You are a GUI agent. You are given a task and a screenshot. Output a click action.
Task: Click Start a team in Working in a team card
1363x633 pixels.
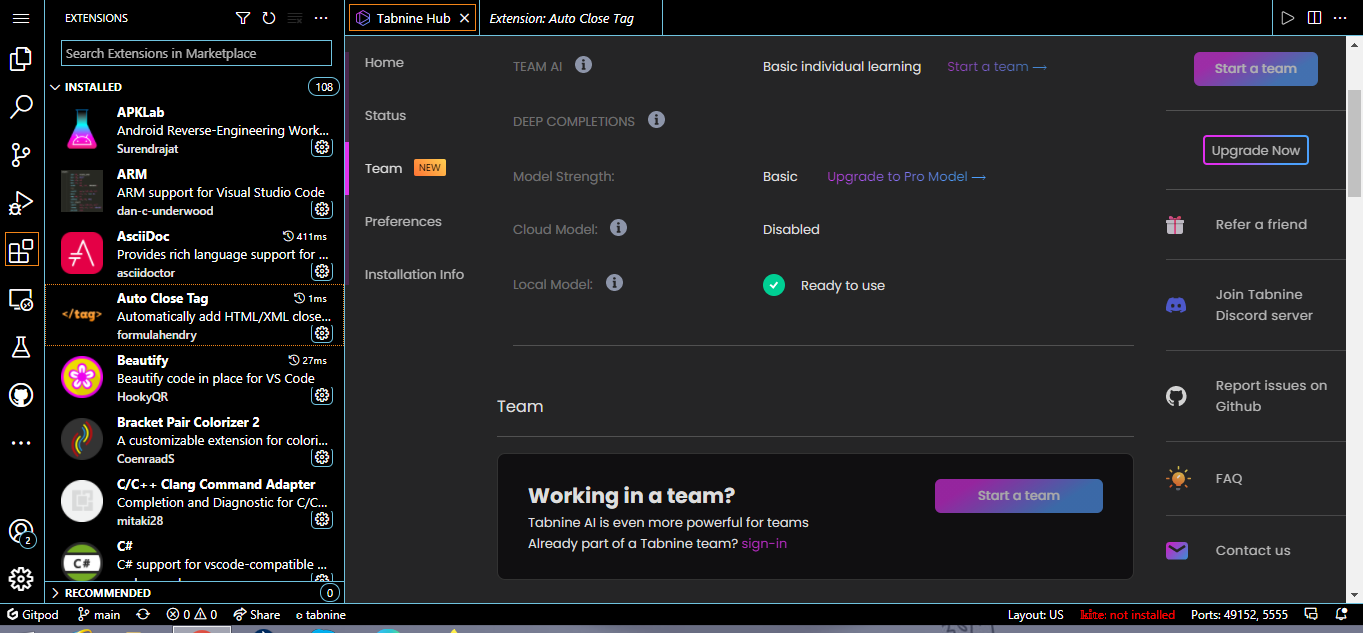coord(1018,495)
